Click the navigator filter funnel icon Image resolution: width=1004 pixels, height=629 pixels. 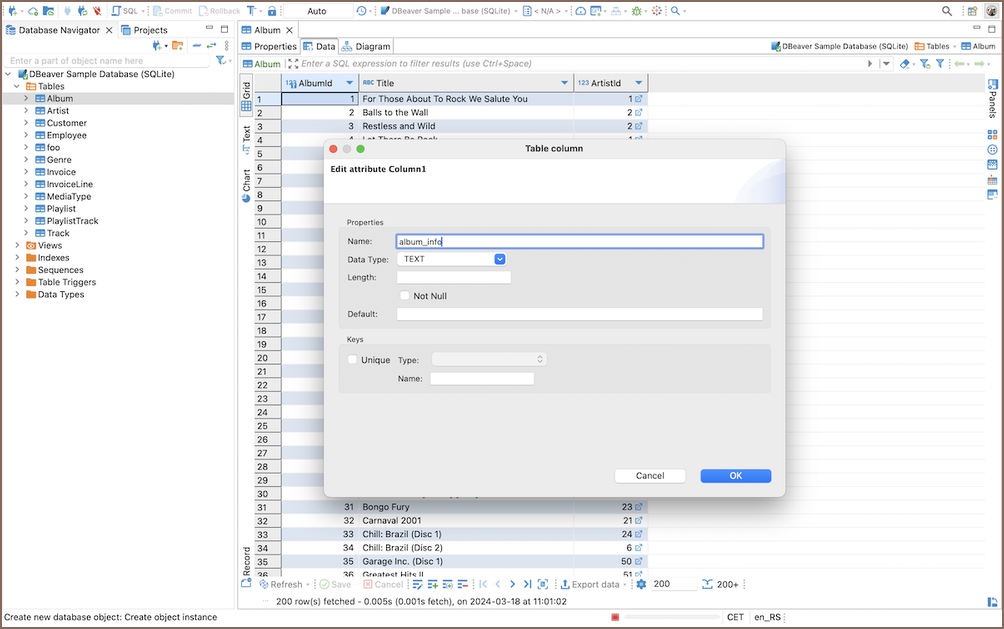[220, 61]
